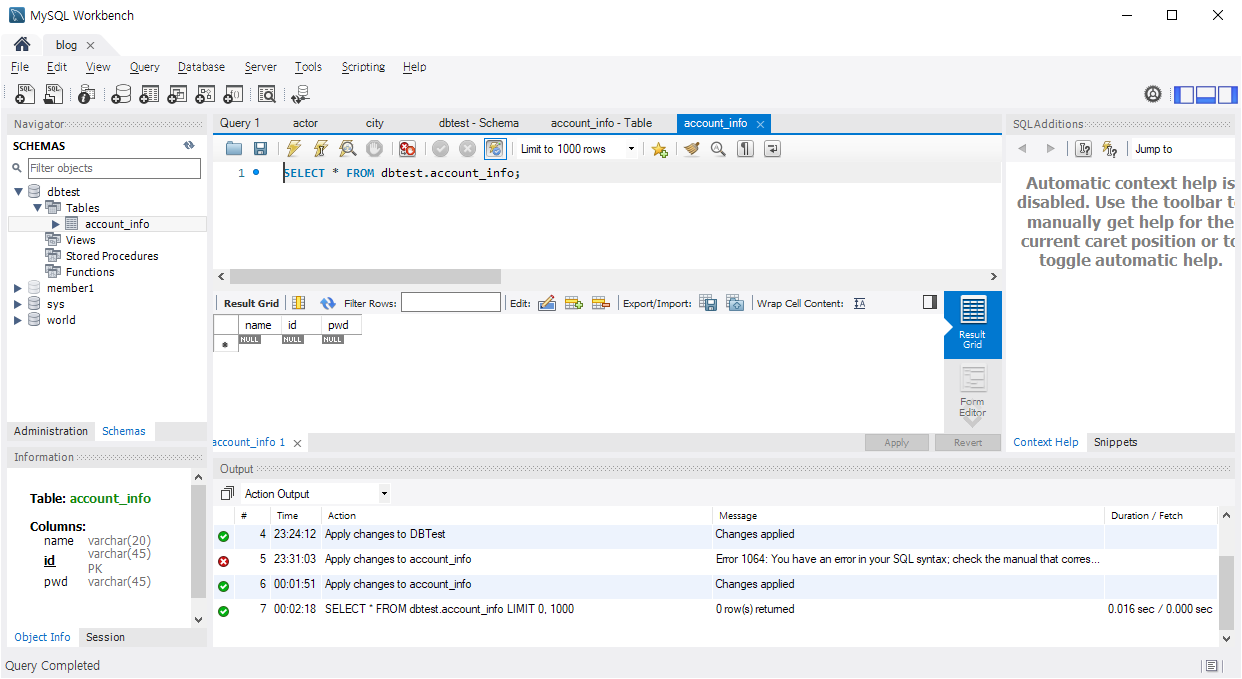Open the File menu
Screen dimensions: 1242x679
(x=20, y=67)
